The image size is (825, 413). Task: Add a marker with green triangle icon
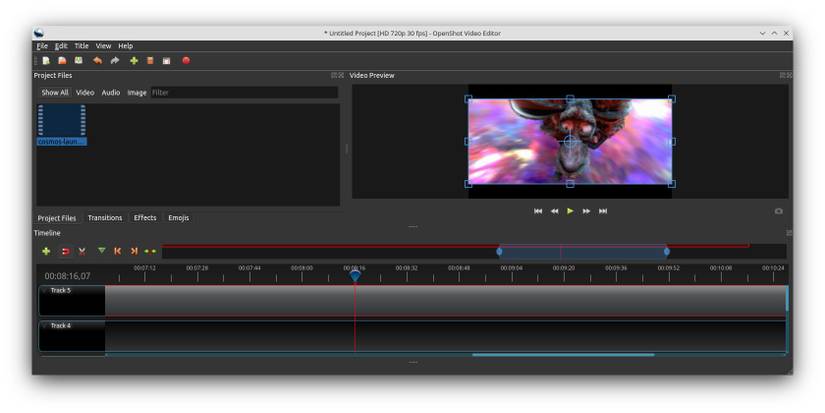point(102,251)
